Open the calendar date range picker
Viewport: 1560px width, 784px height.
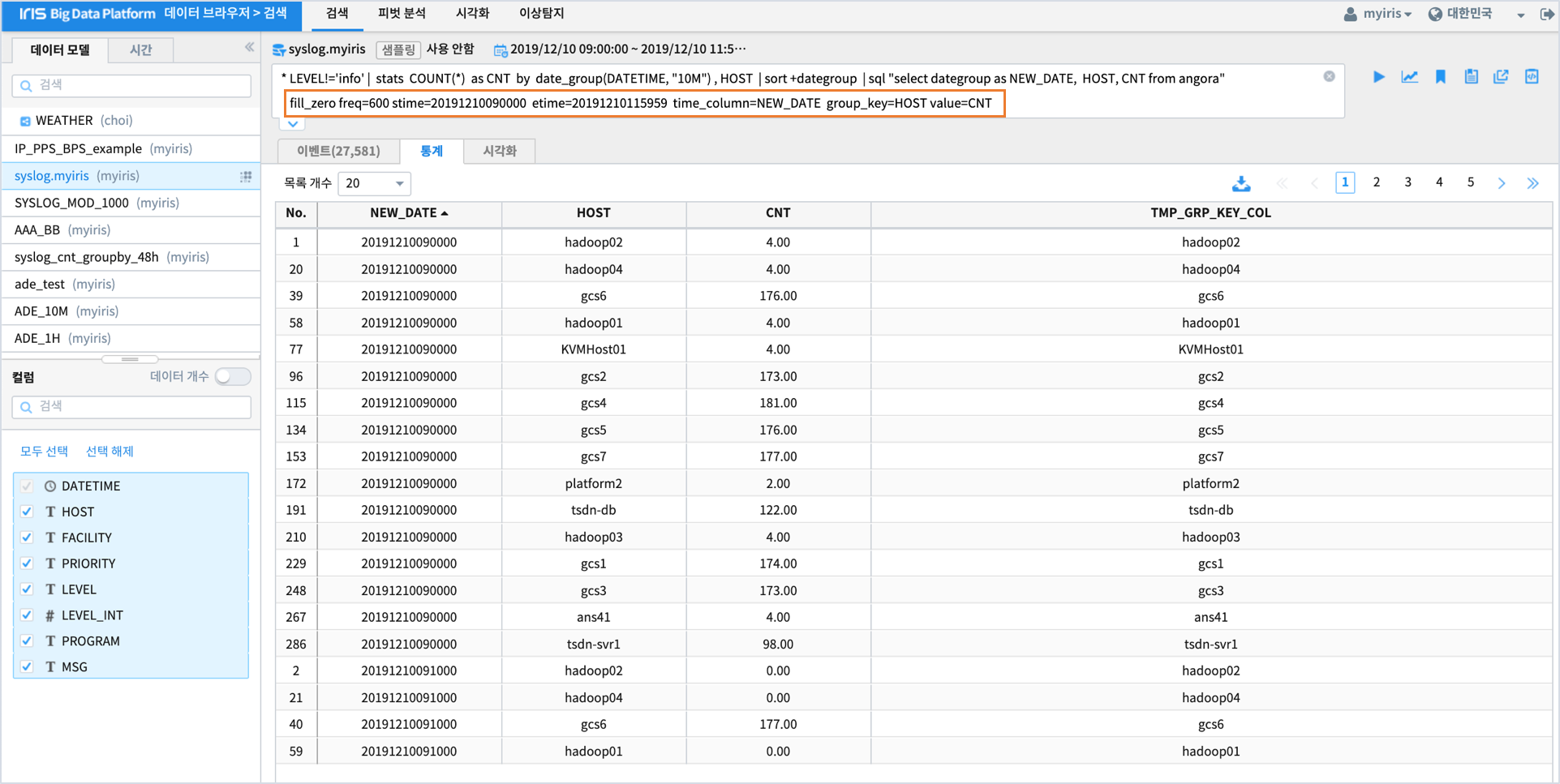point(501,50)
